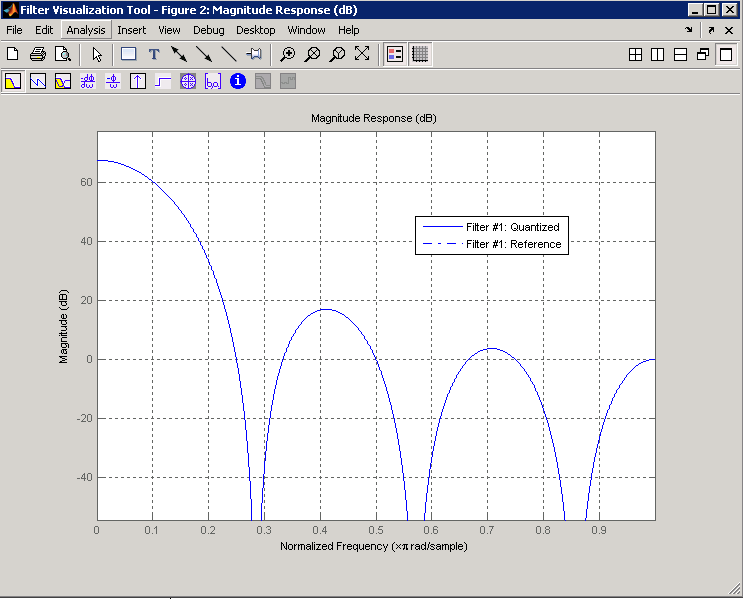Image resolution: width=743 pixels, height=599 pixels.
Task: Toggle the legend display button
Action: pos(395,54)
